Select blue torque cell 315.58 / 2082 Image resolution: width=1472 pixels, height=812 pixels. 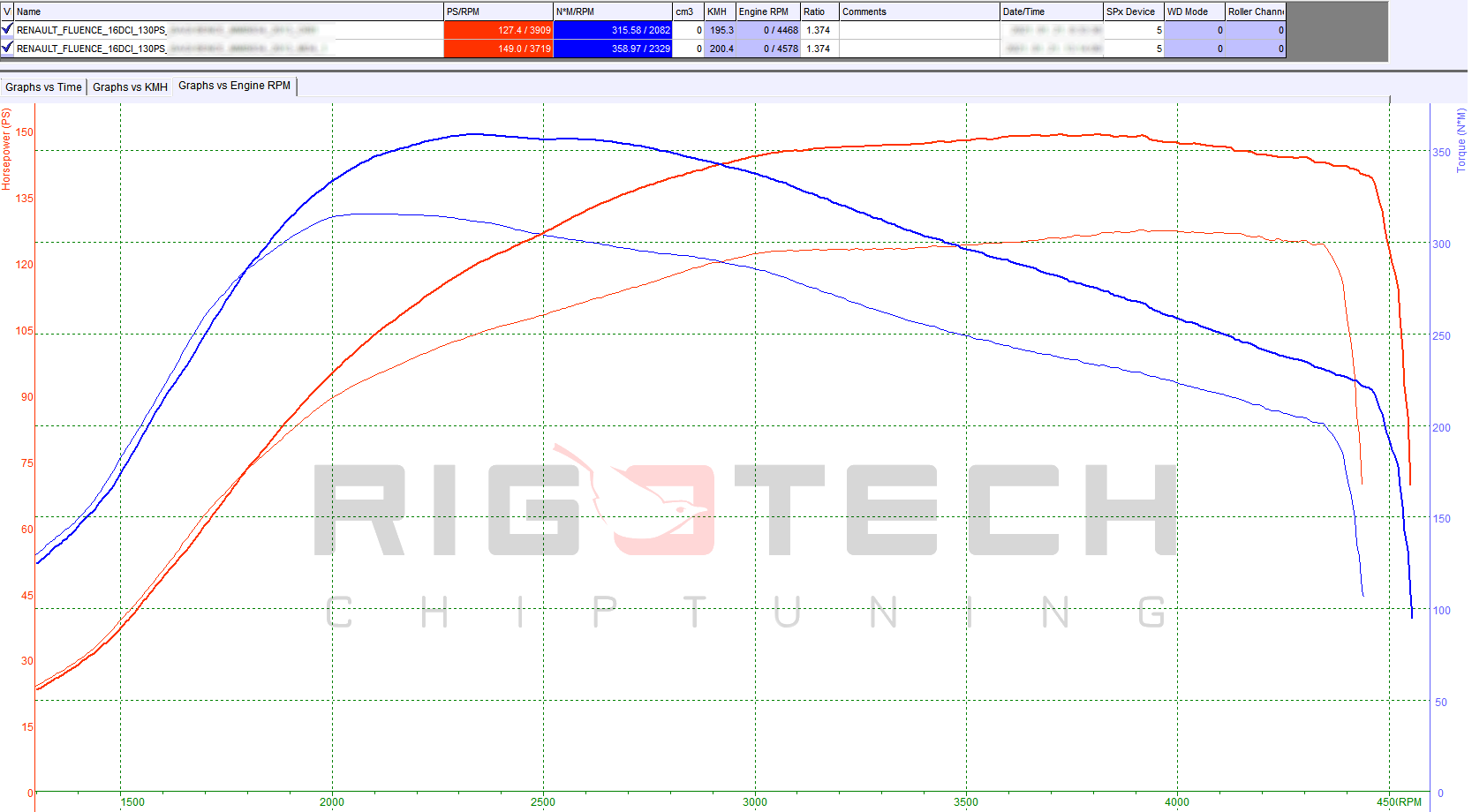point(613,30)
